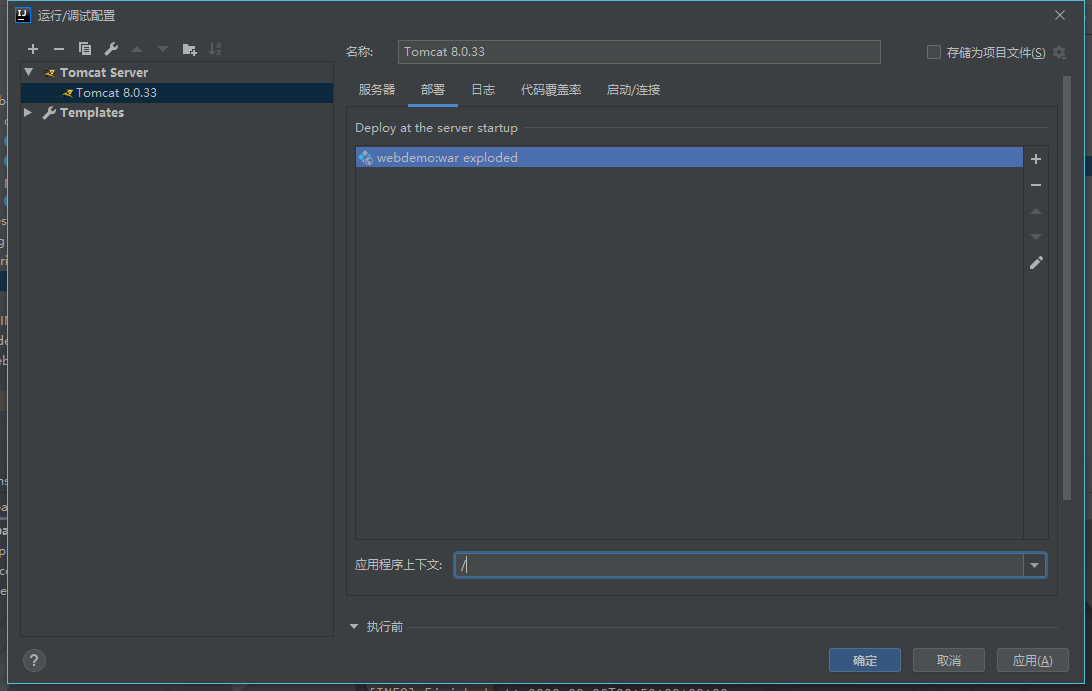Screen dimensions: 1092x691
Task: Add a deployment artifact with plus button
Action: pyautogui.click(x=1036, y=159)
